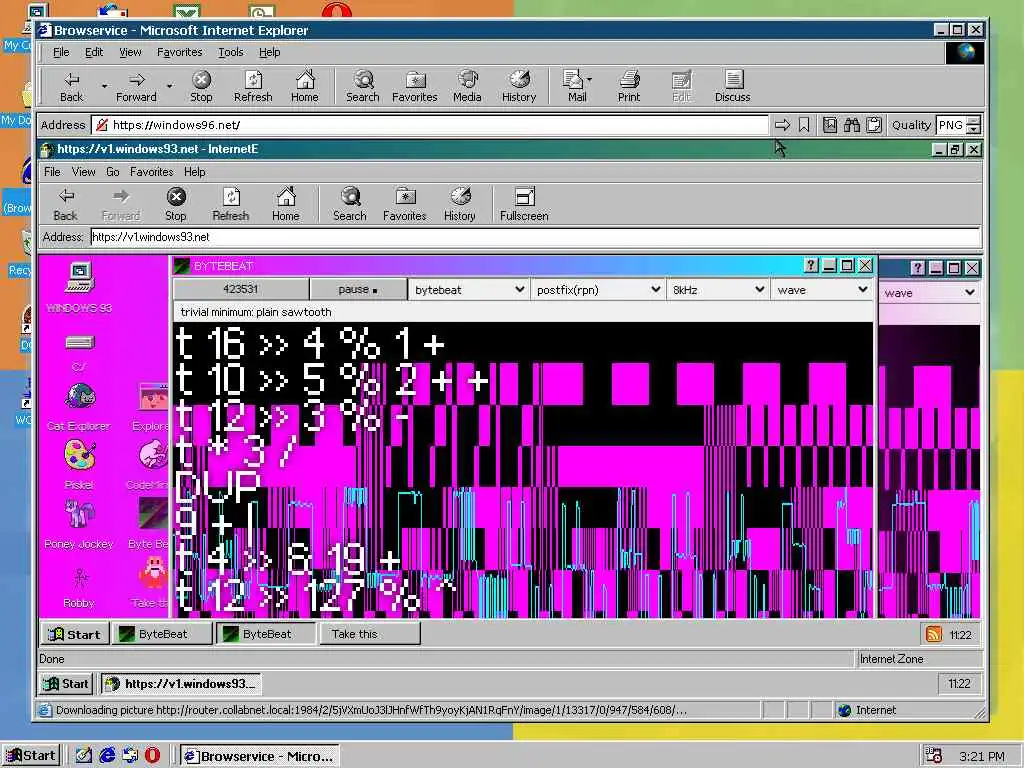This screenshot has width=1024, height=768.
Task: Open the Poney Jockey desktop icon
Action: [x=79, y=524]
